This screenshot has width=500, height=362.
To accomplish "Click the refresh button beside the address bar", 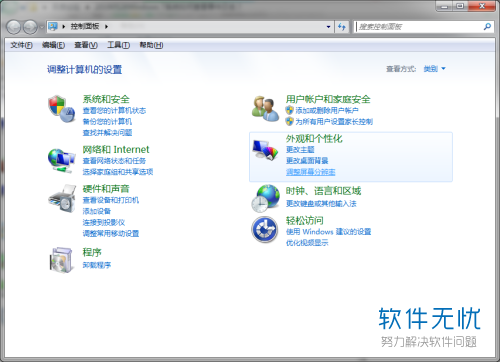I will tap(342, 27).
